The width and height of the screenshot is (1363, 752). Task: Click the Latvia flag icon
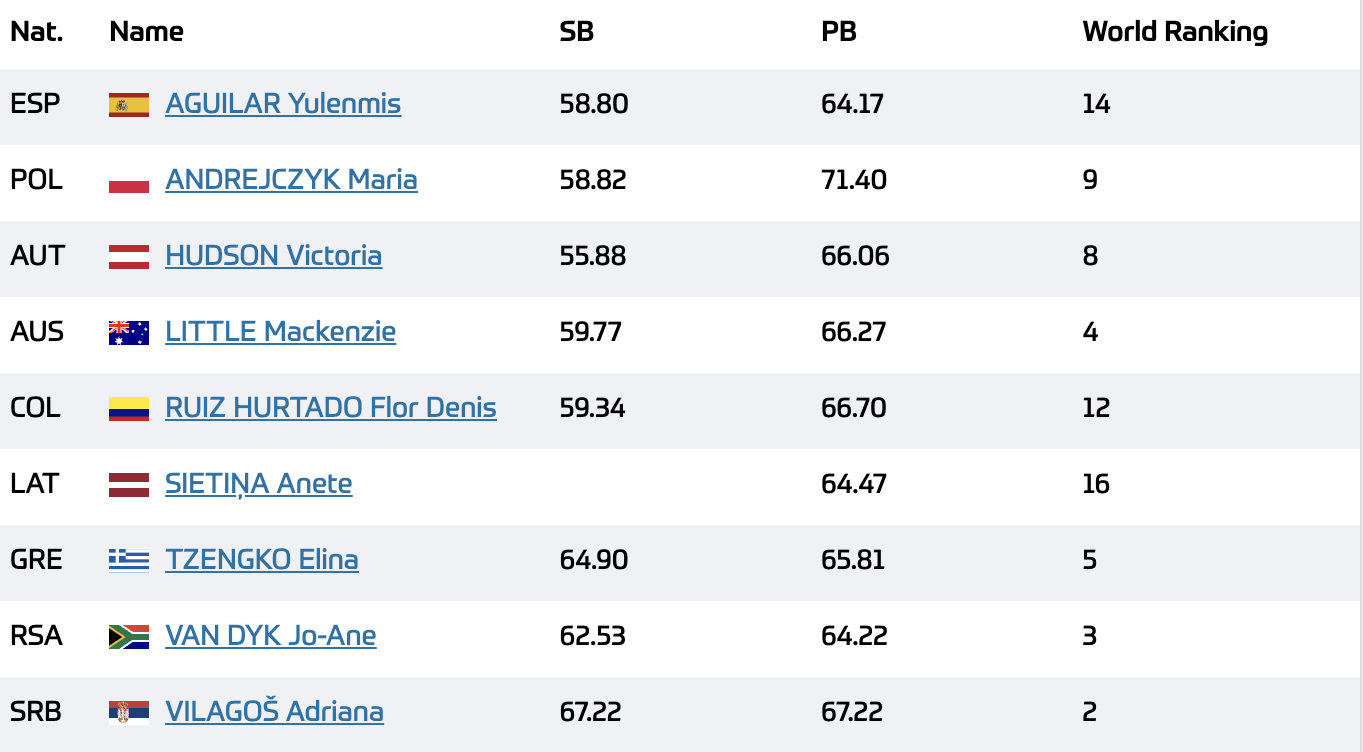(129, 485)
